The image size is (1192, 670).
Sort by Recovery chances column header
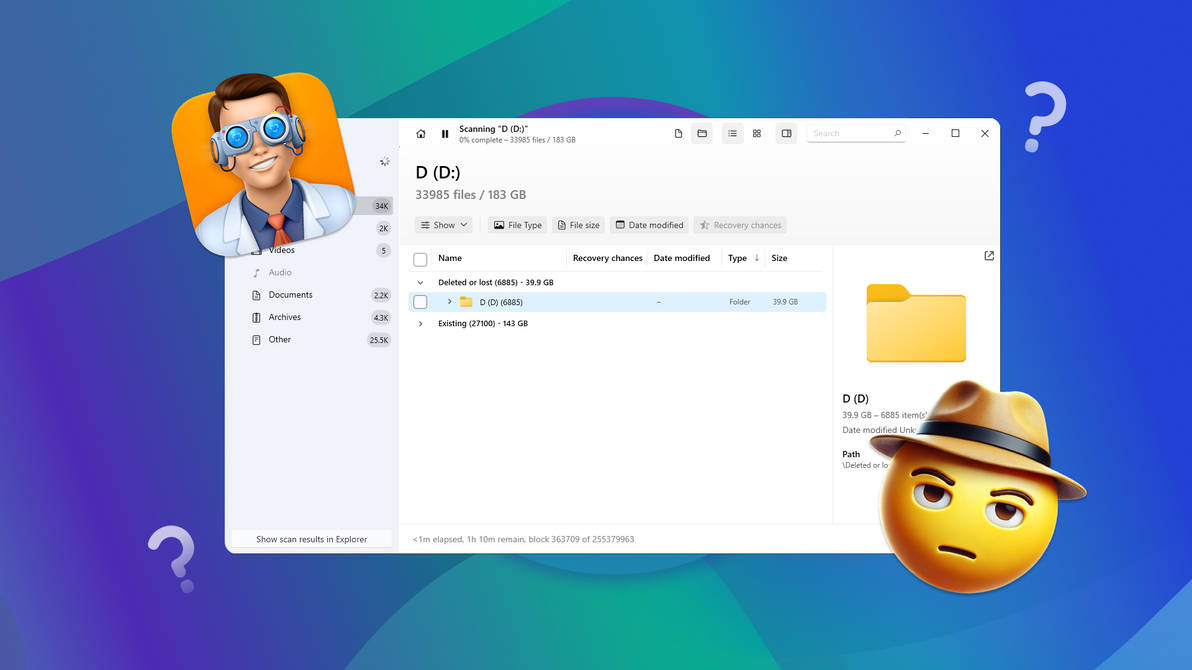click(607, 258)
